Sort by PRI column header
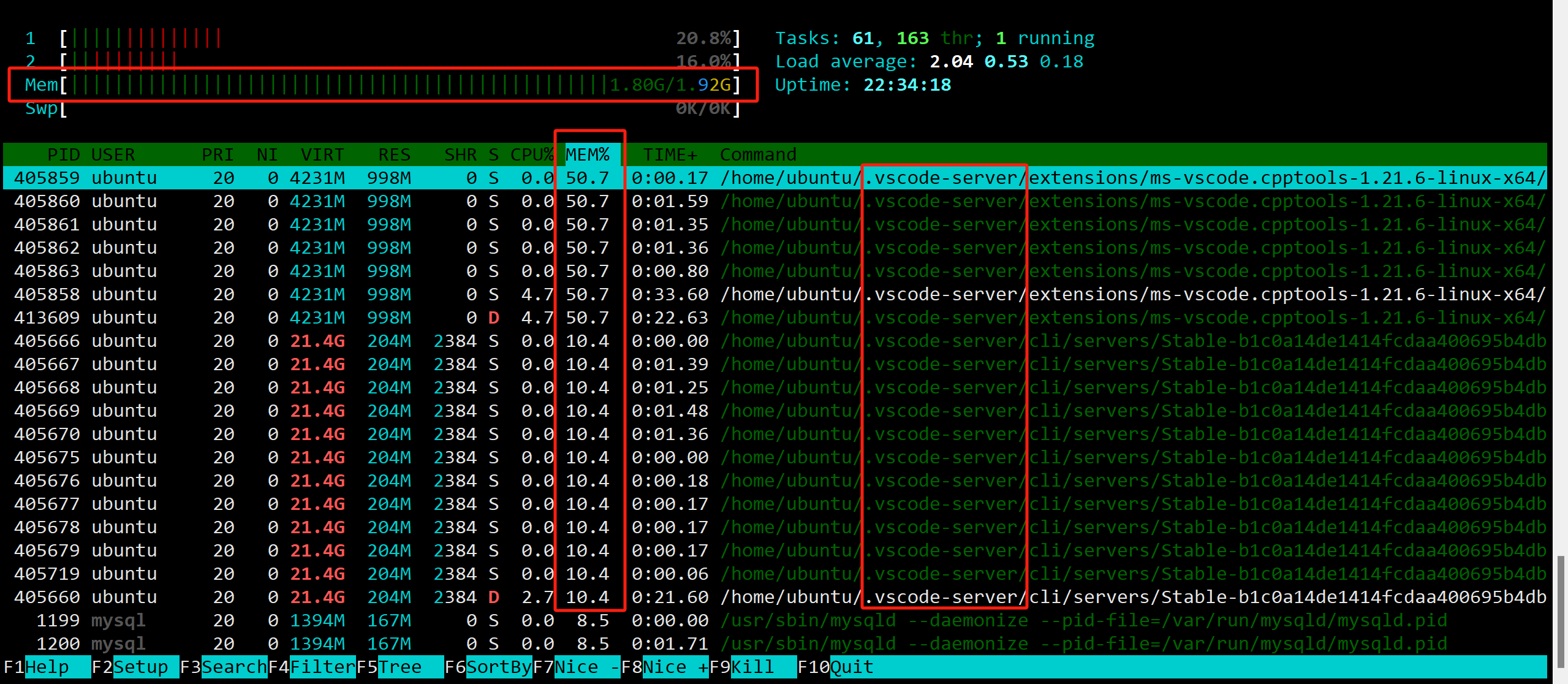The height and width of the screenshot is (684, 1568). (218, 154)
